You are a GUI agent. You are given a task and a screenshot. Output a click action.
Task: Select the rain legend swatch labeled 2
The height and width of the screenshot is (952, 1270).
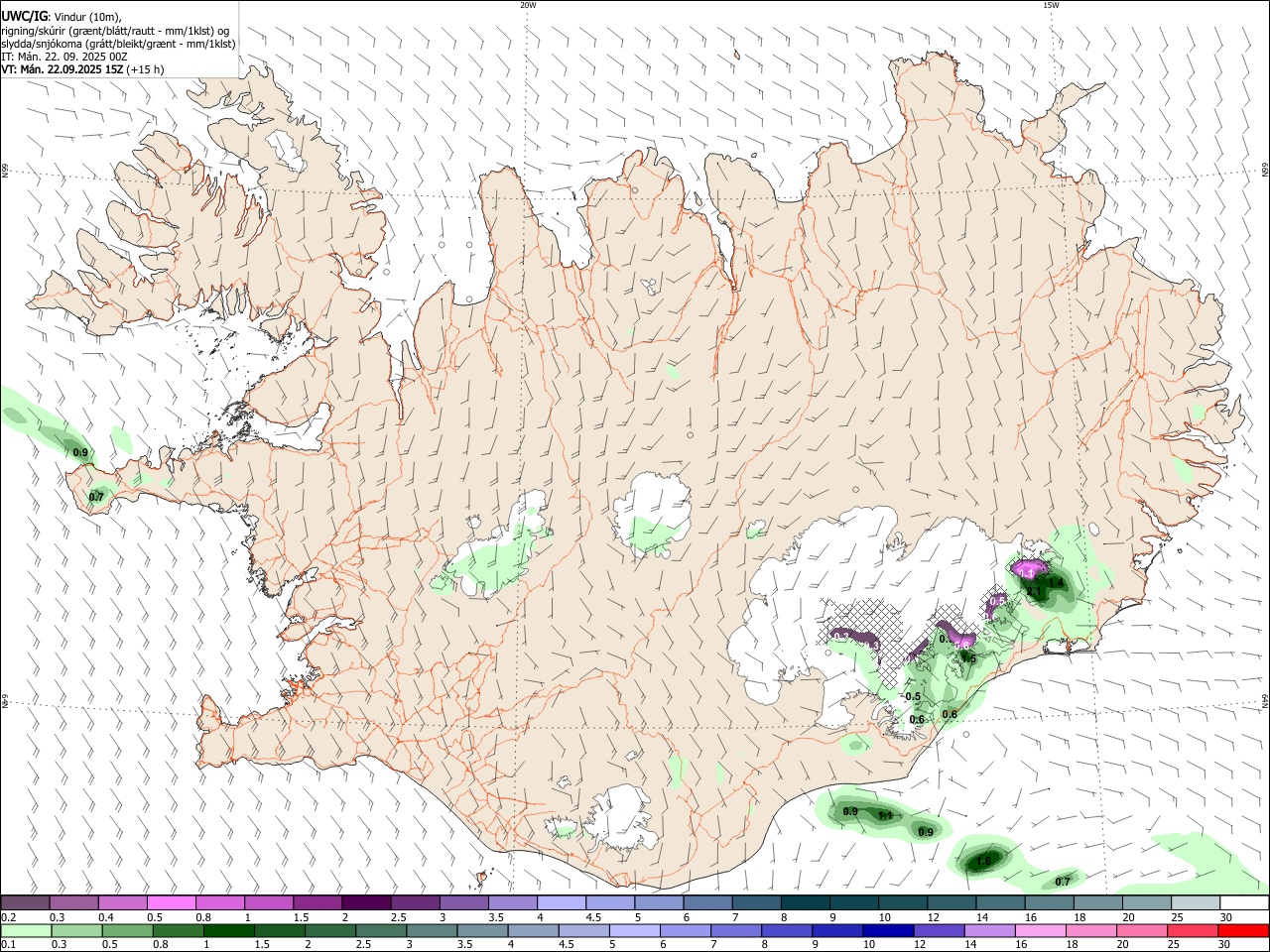330,930
